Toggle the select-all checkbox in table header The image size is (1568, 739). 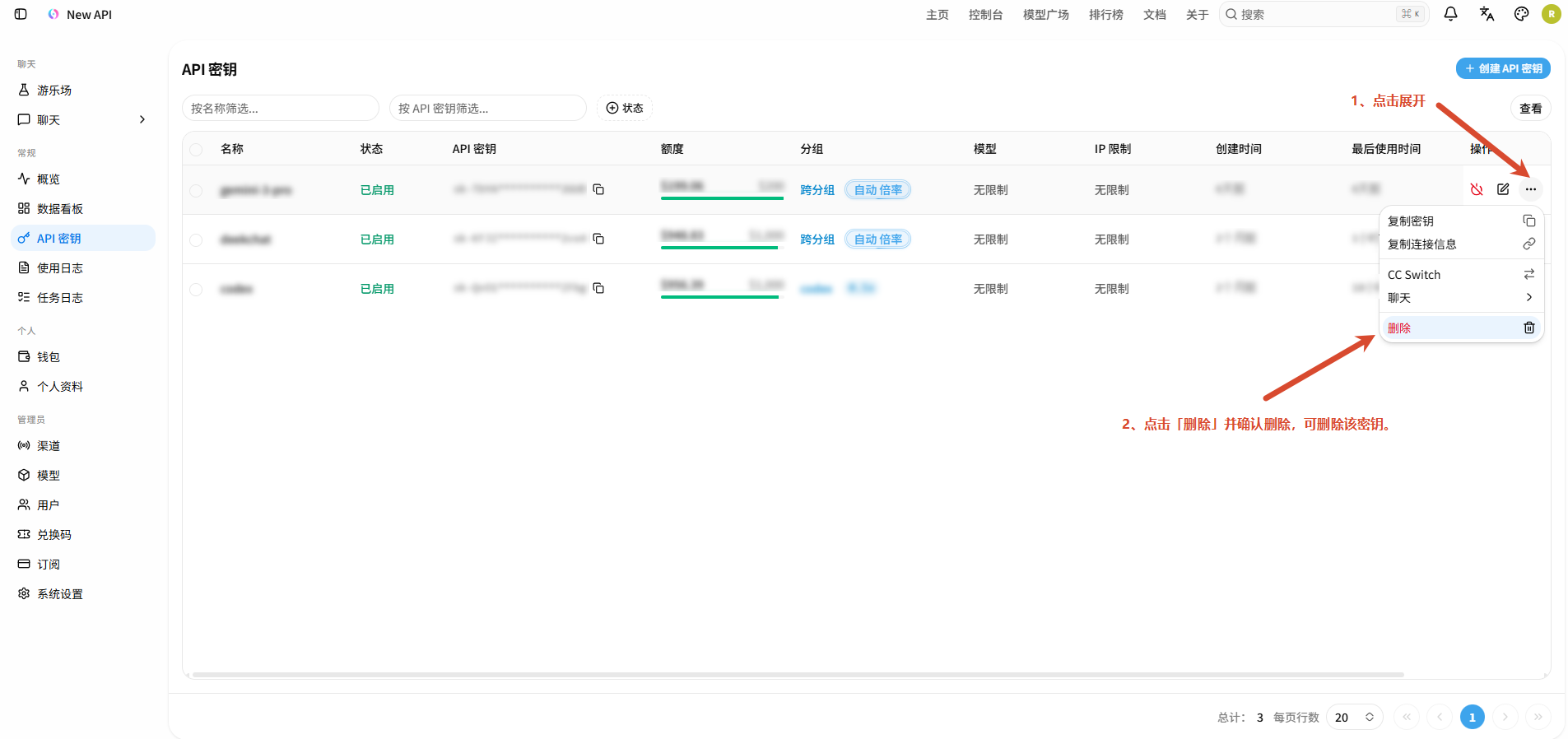[x=196, y=149]
